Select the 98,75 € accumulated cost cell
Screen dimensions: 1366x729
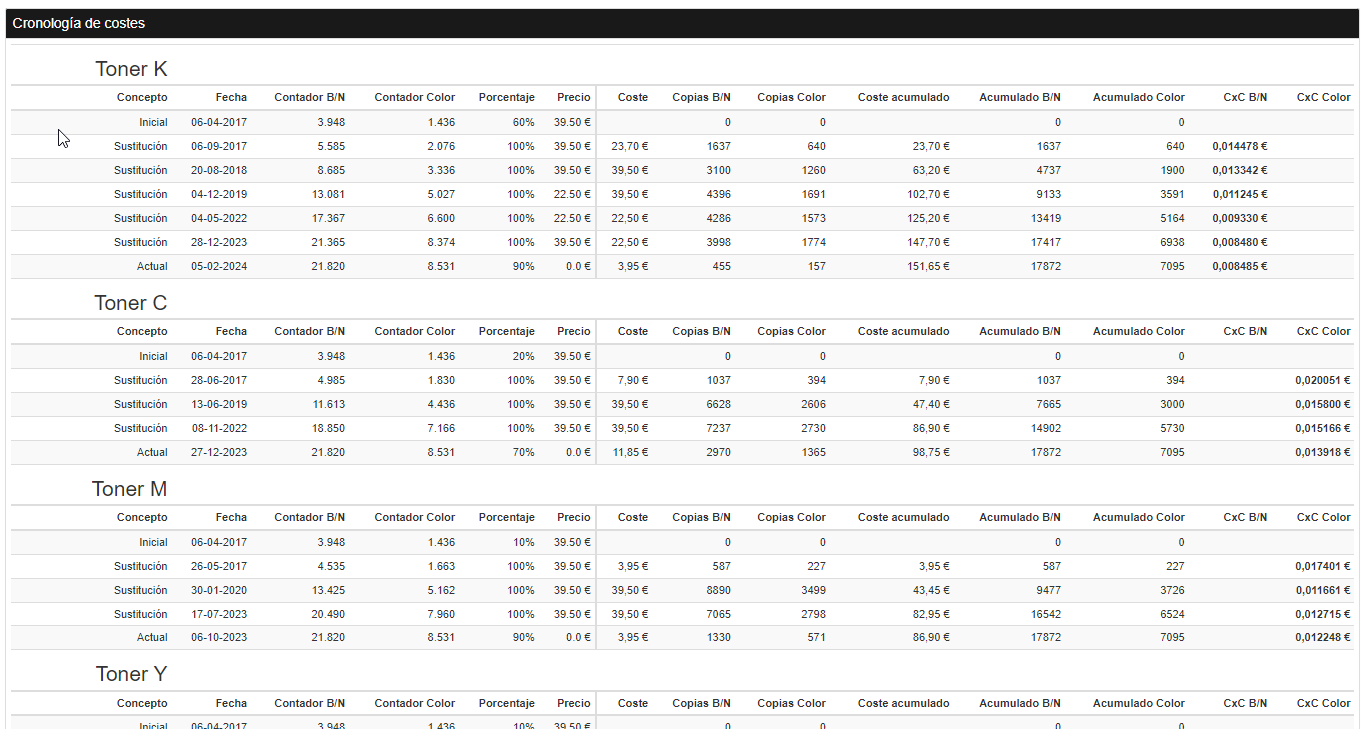927,452
